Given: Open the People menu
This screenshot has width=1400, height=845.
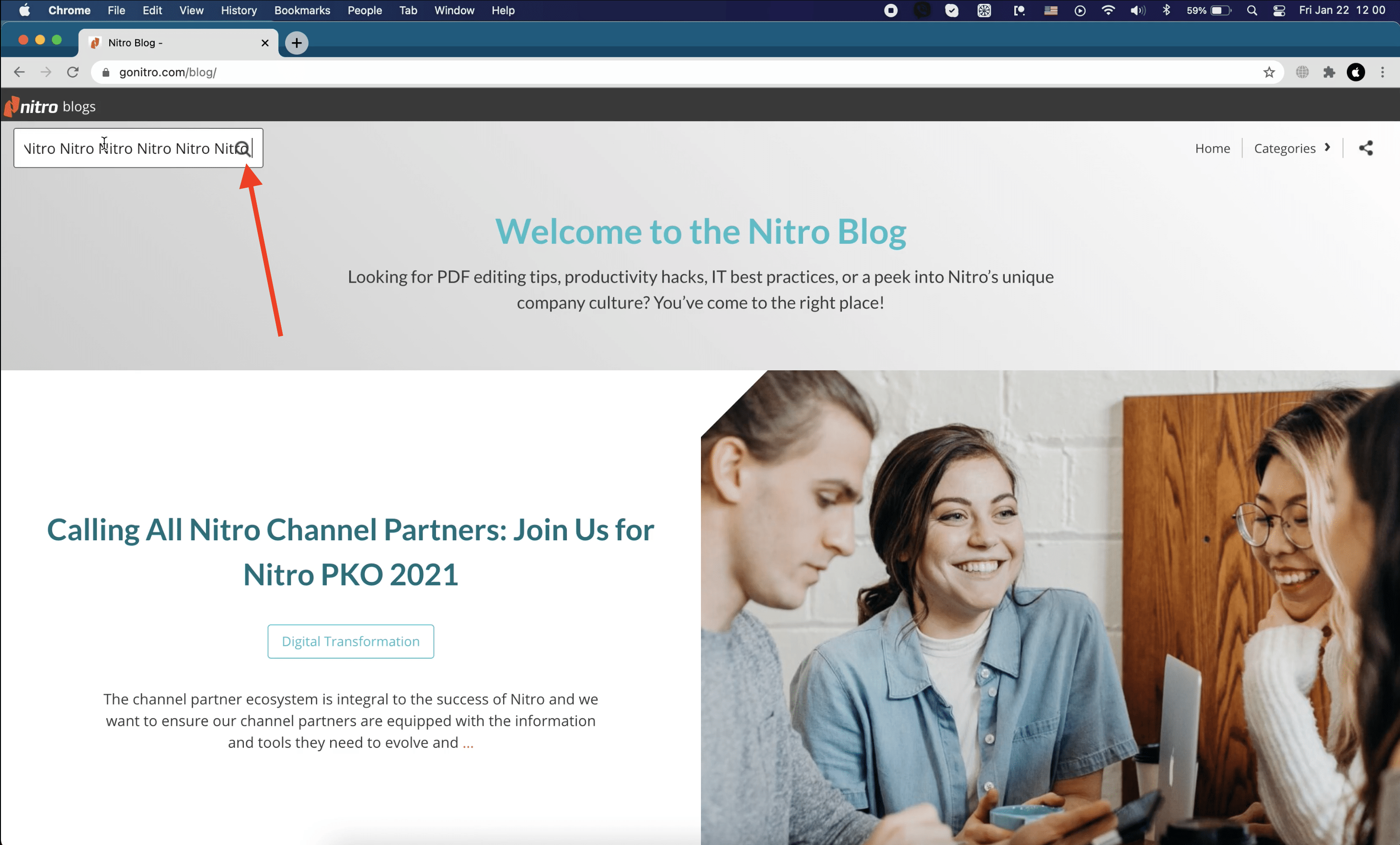Looking at the screenshot, I should 364,10.
